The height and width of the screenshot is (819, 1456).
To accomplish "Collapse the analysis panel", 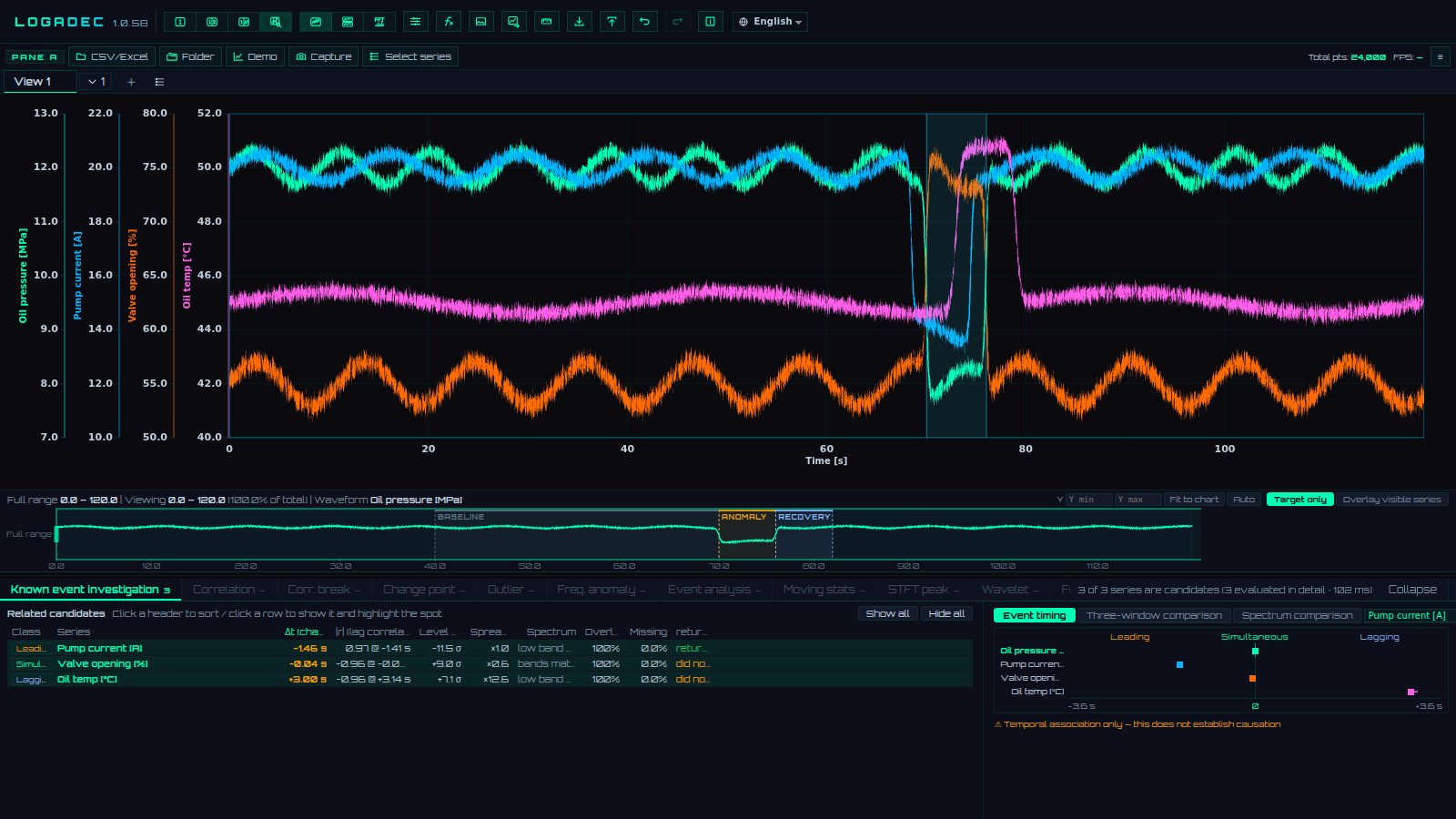I will click(1412, 590).
